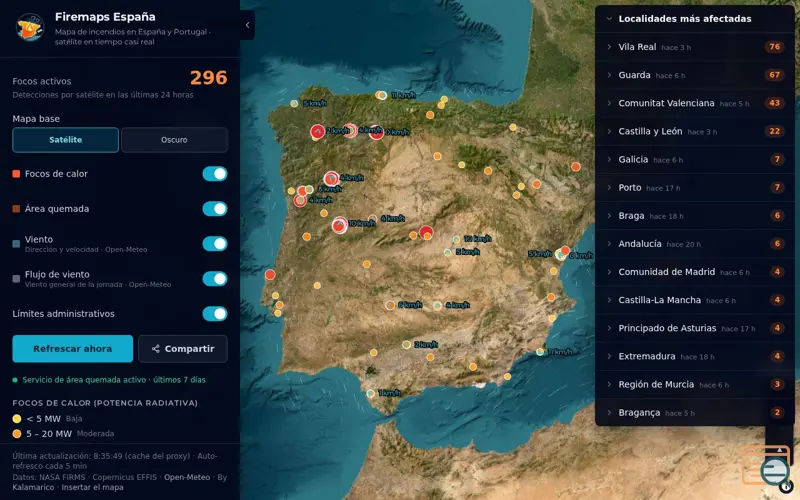Click the Castilla-La Mancha row name
The image size is (800, 500).
659,300
